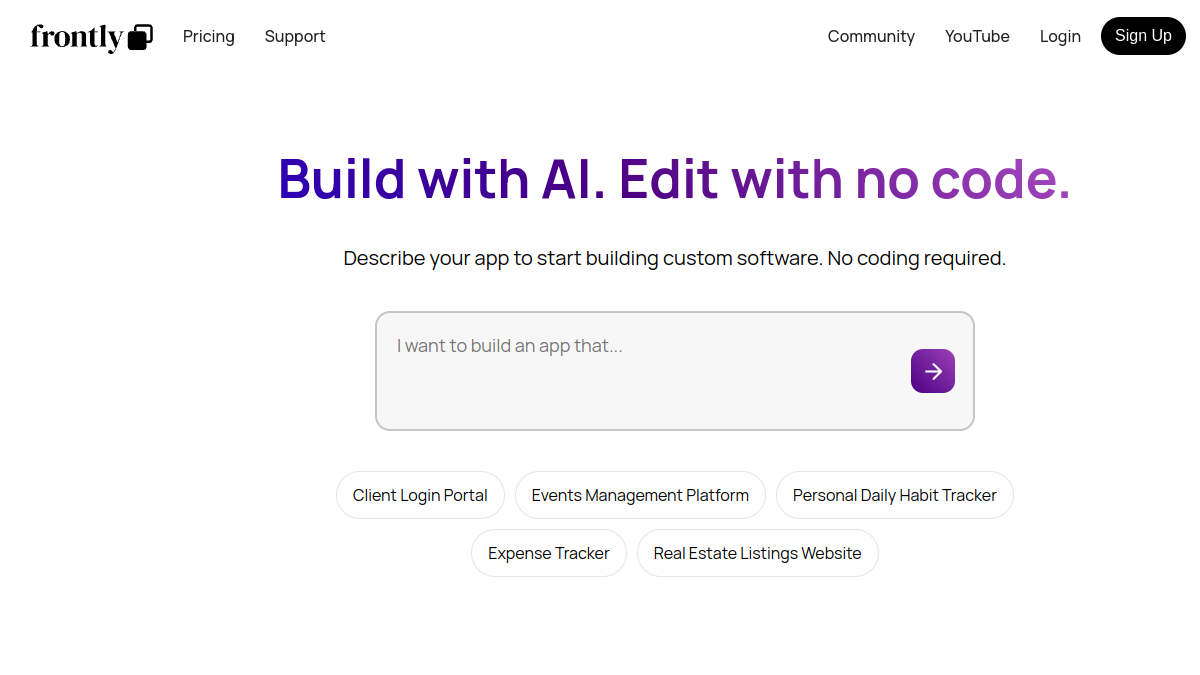
Task: Click the "No coding required." text
Action: click(917, 258)
